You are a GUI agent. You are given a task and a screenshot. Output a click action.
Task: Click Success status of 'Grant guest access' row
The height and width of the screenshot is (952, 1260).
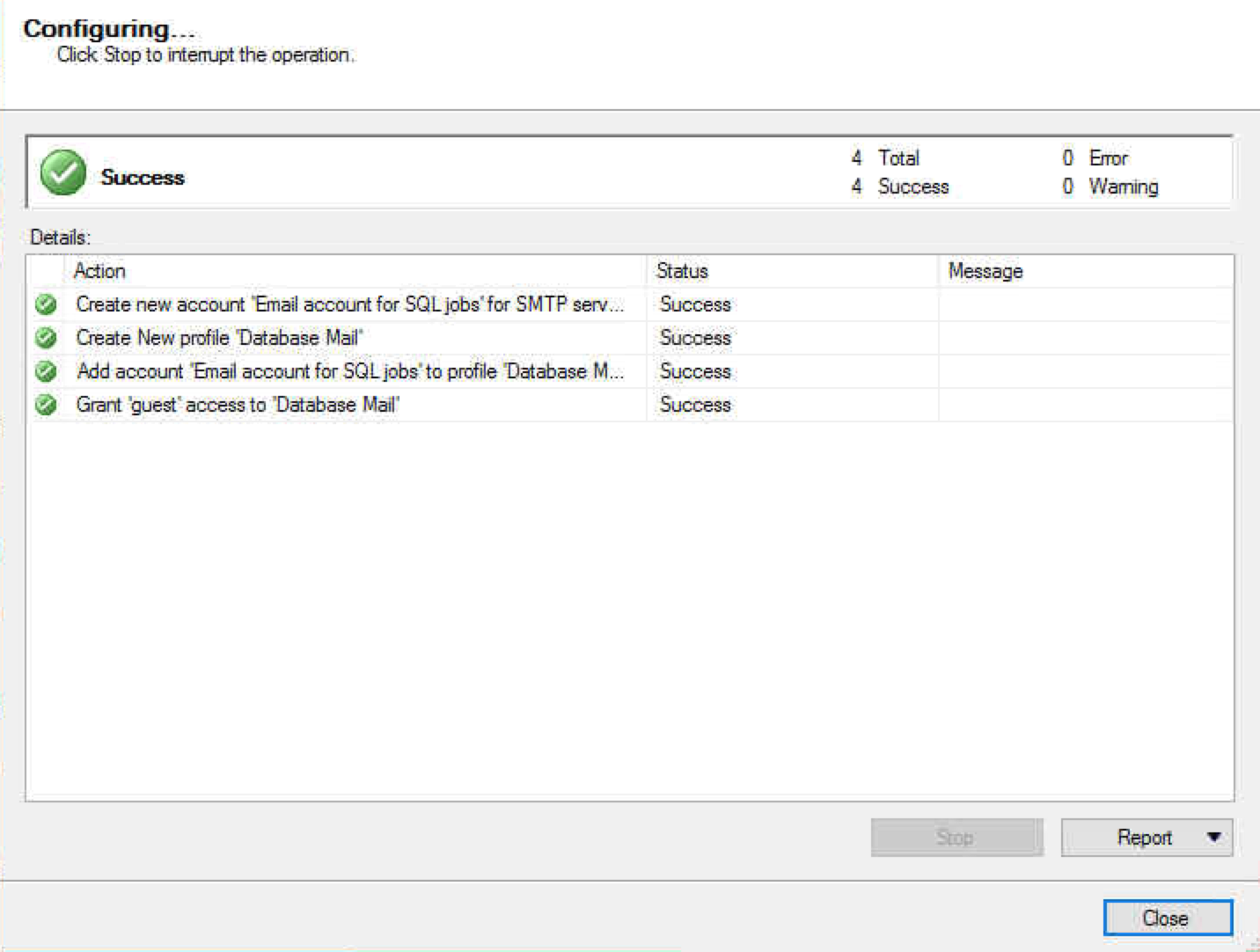[x=695, y=405]
